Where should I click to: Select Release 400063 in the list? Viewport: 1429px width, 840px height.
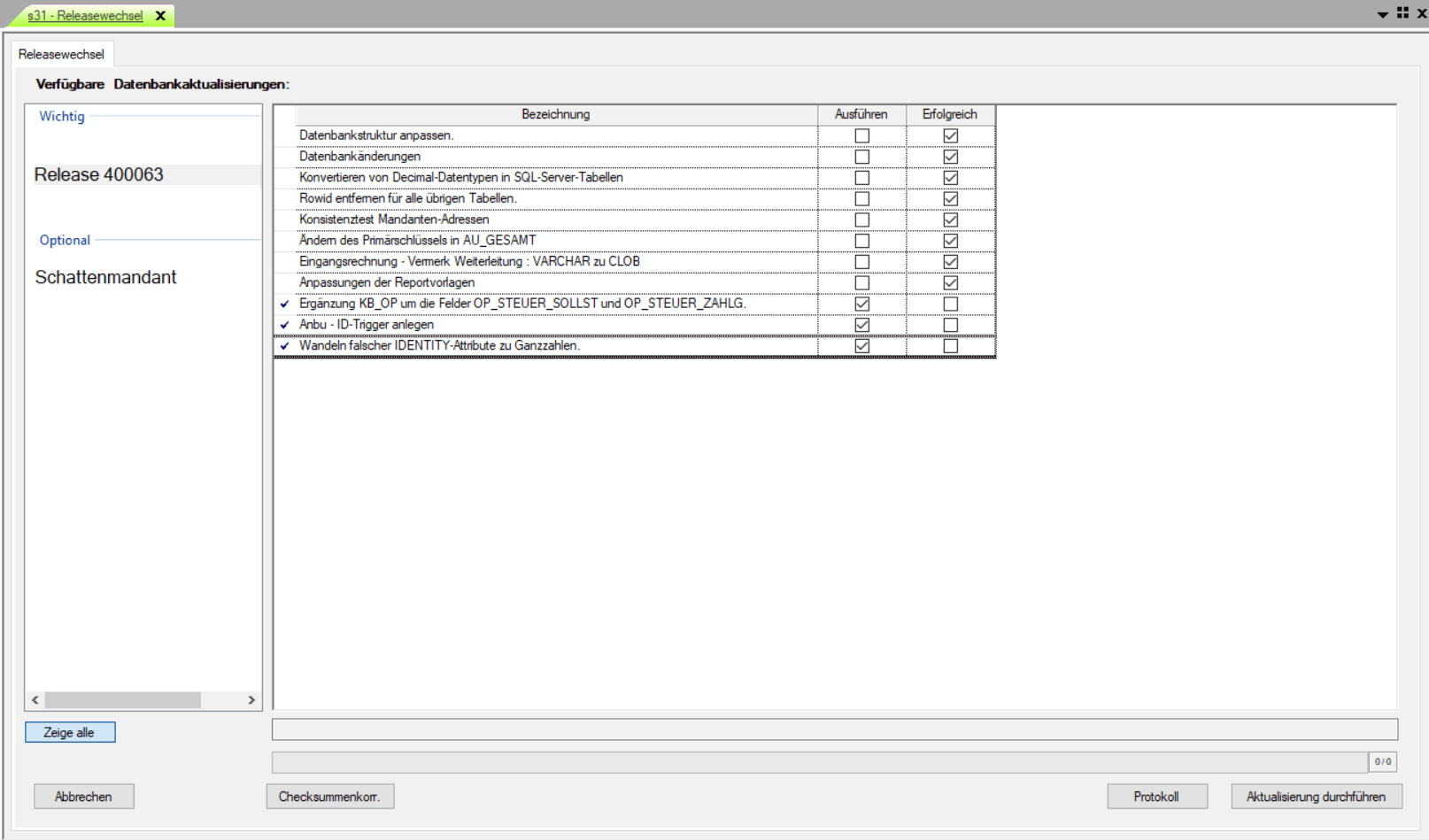(99, 174)
